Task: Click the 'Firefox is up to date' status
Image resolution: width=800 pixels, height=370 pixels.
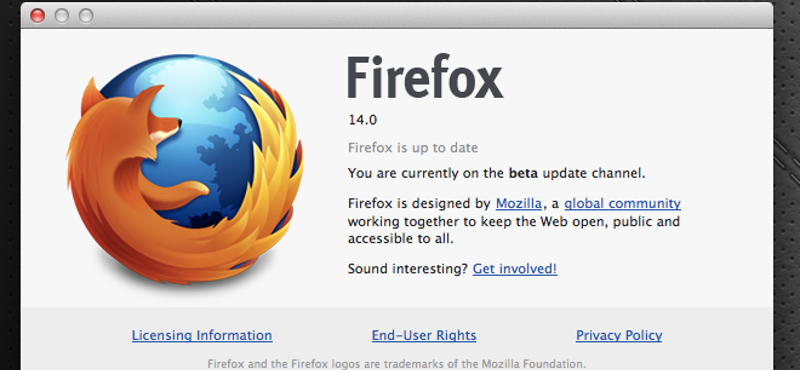Action: click(413, 148)
